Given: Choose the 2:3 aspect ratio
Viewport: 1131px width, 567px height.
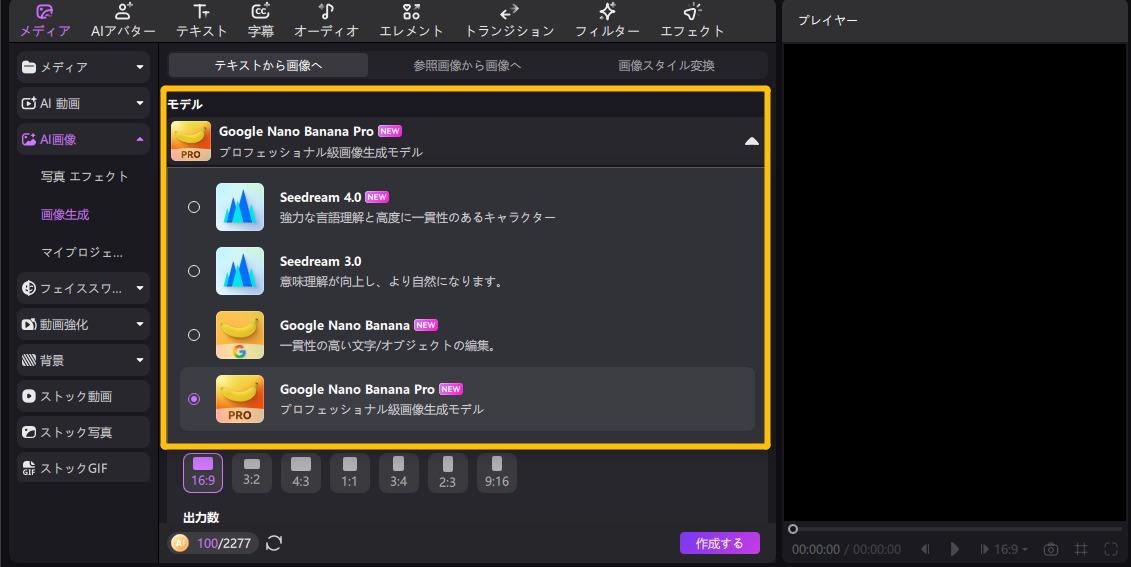Looking at the screenshot, I should click(448, 472).
